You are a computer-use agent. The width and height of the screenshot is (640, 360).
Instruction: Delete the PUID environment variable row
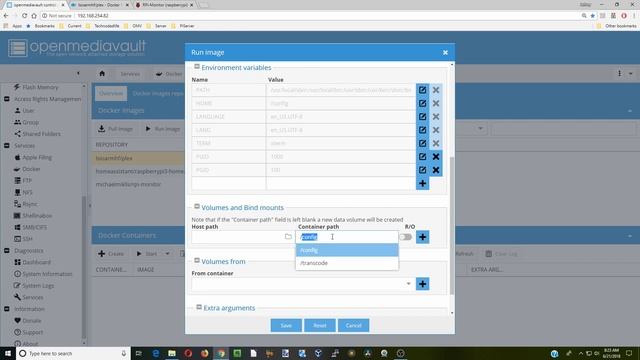point(436,157)
